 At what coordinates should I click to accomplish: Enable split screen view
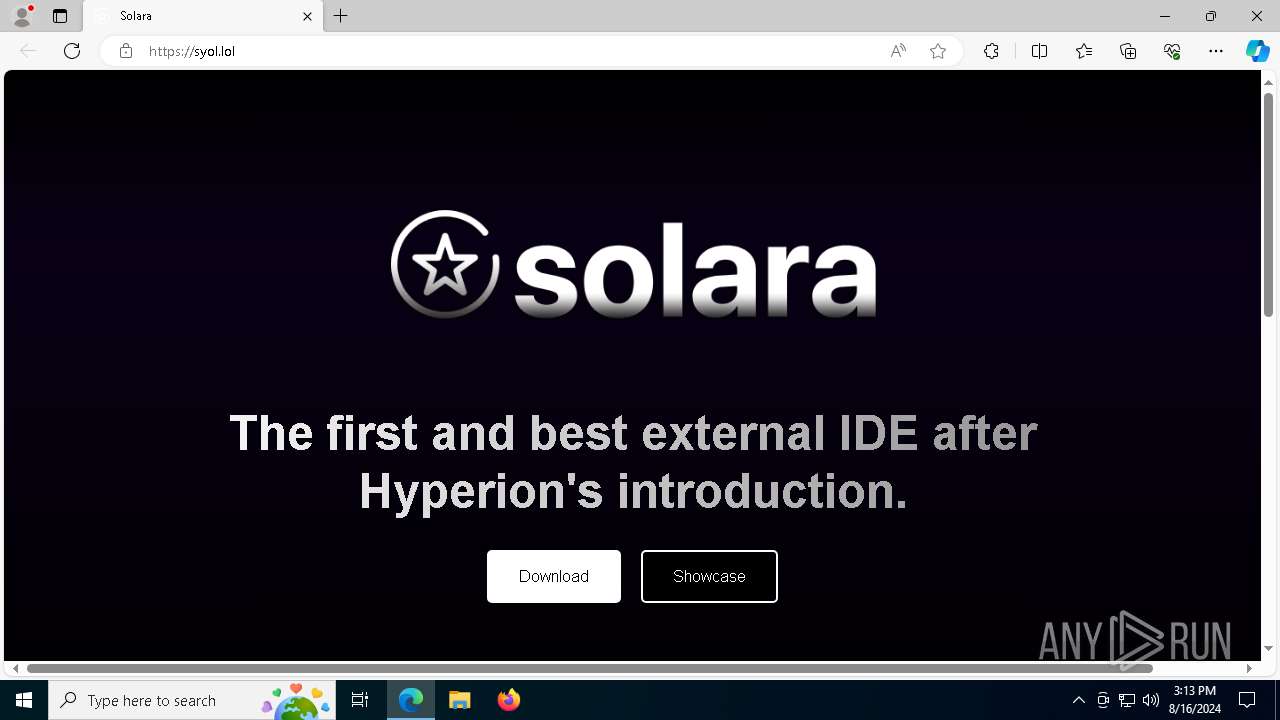(x=1039, y=51)
